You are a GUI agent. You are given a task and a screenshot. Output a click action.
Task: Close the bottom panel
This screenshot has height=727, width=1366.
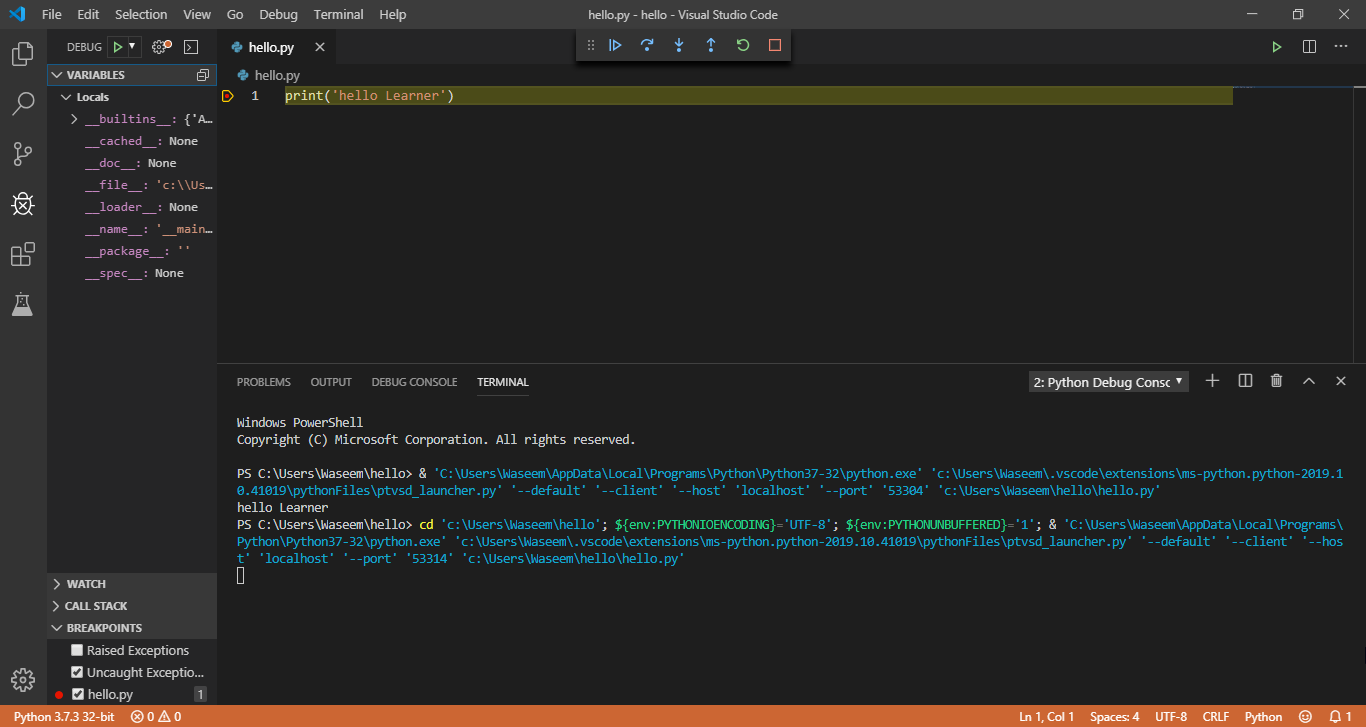pyautogui.click(x=1341, y=381)
